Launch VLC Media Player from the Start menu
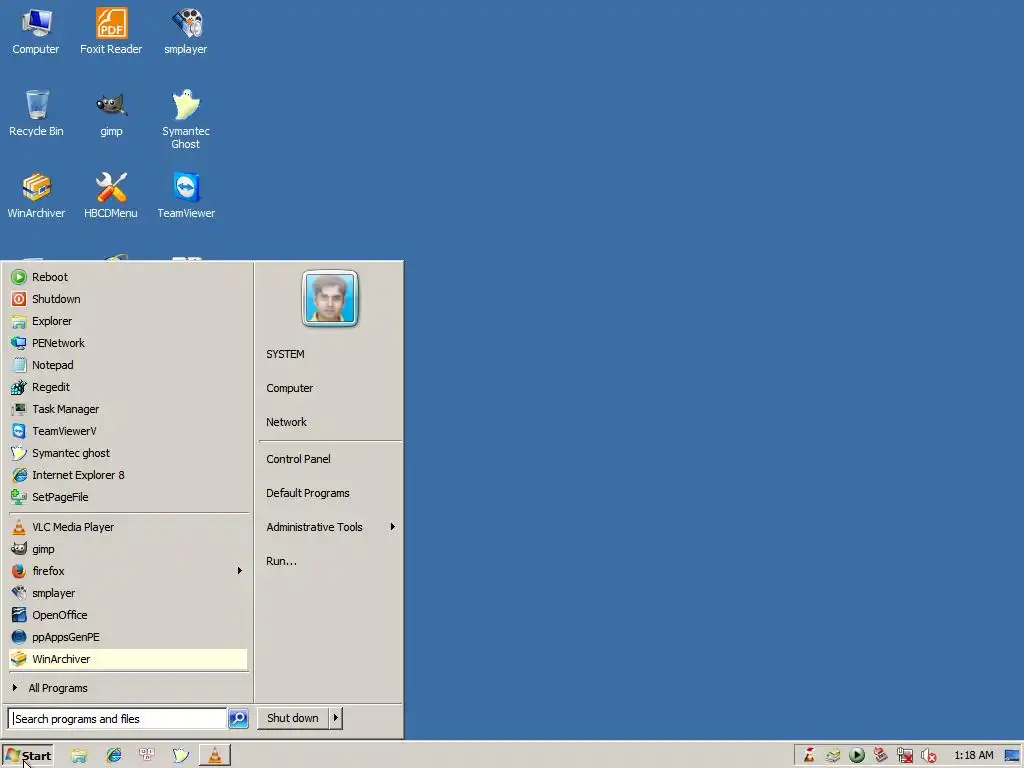This screenshot has height=768, width=1024. tap(128, 527)
